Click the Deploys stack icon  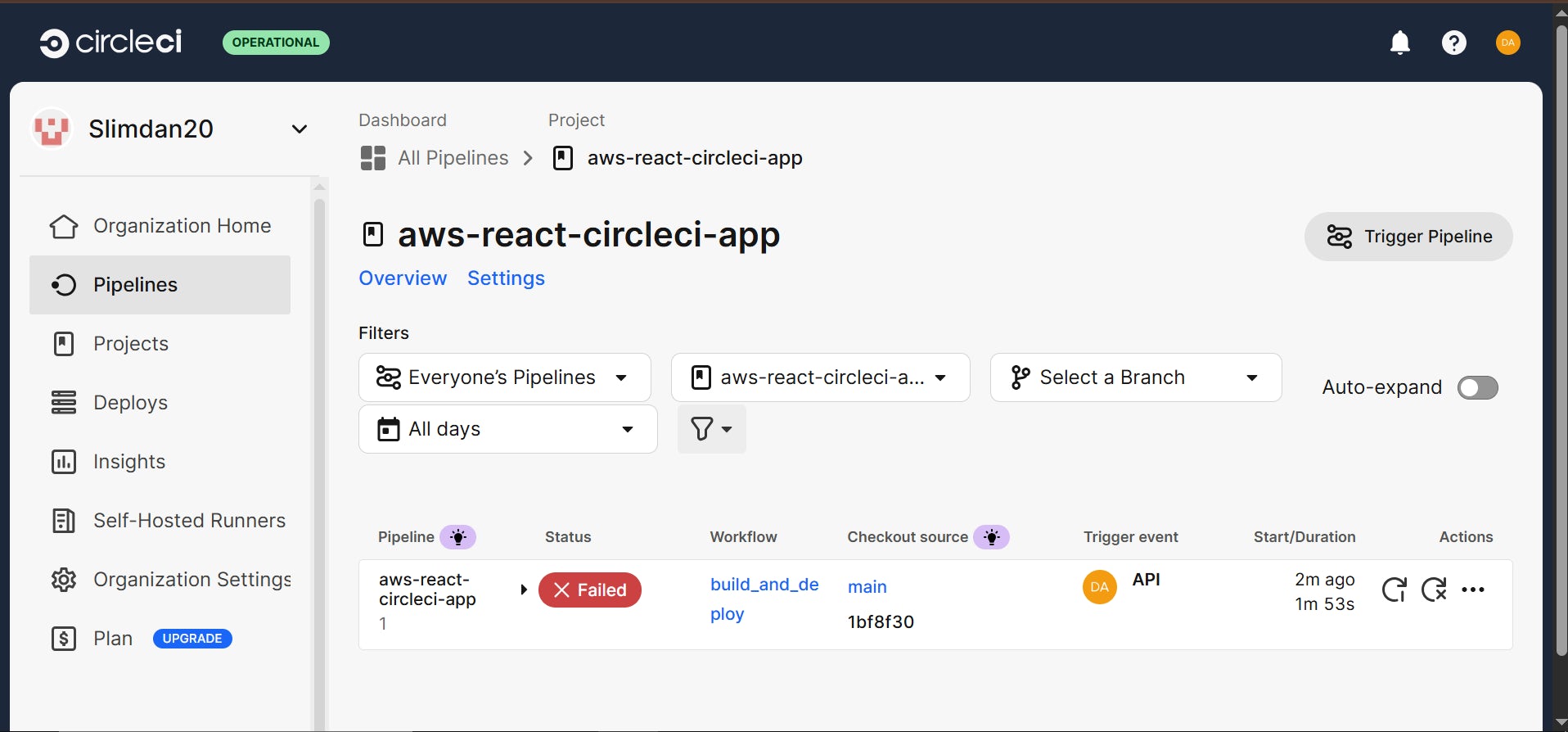(64, 403)
